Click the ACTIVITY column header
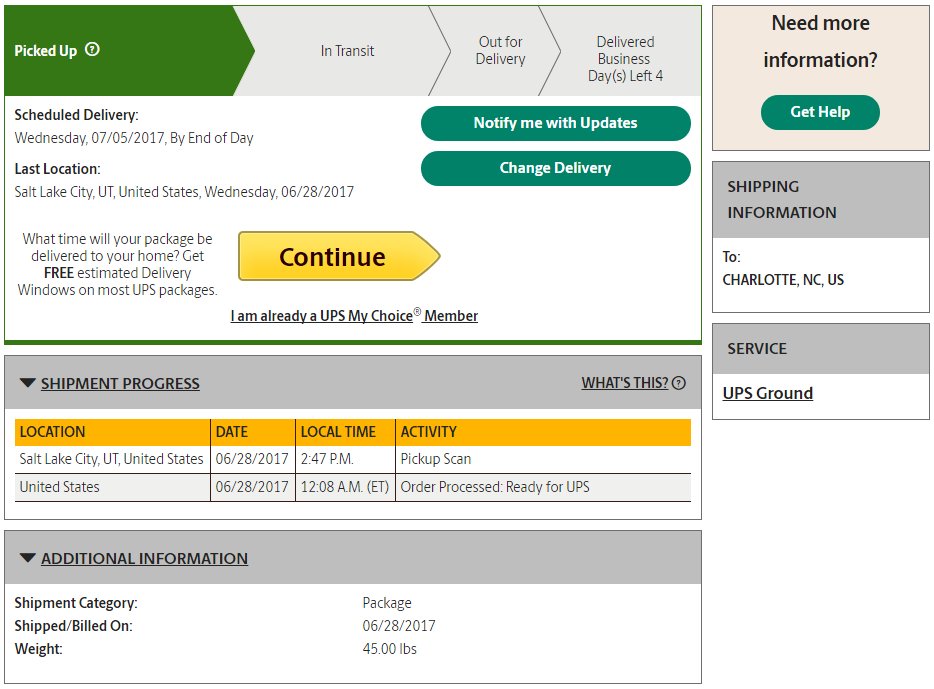The image size is (934, 689). pyautogui.click(x=543, y=432)
